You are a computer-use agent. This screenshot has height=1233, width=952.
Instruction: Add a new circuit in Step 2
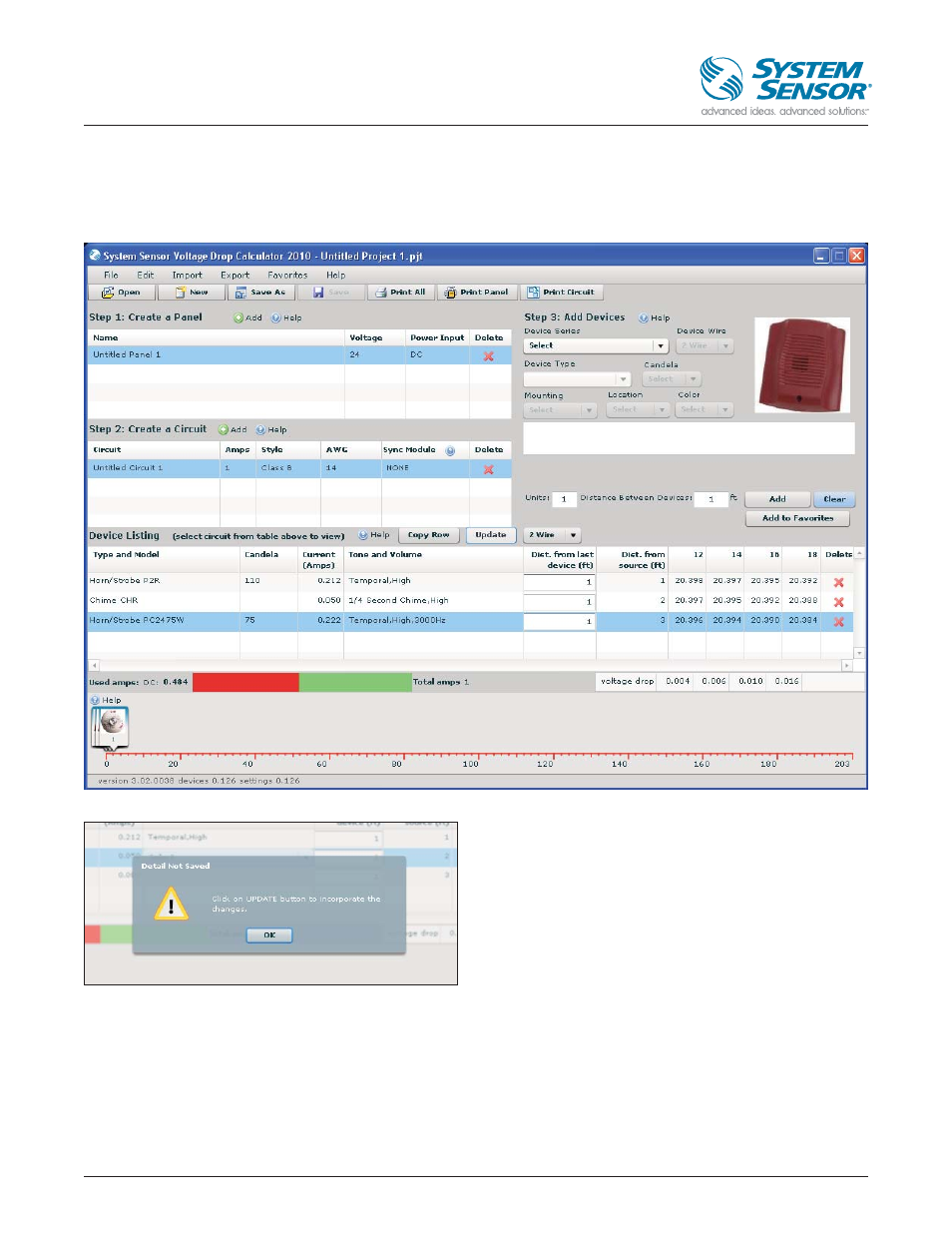click(233, 430)
